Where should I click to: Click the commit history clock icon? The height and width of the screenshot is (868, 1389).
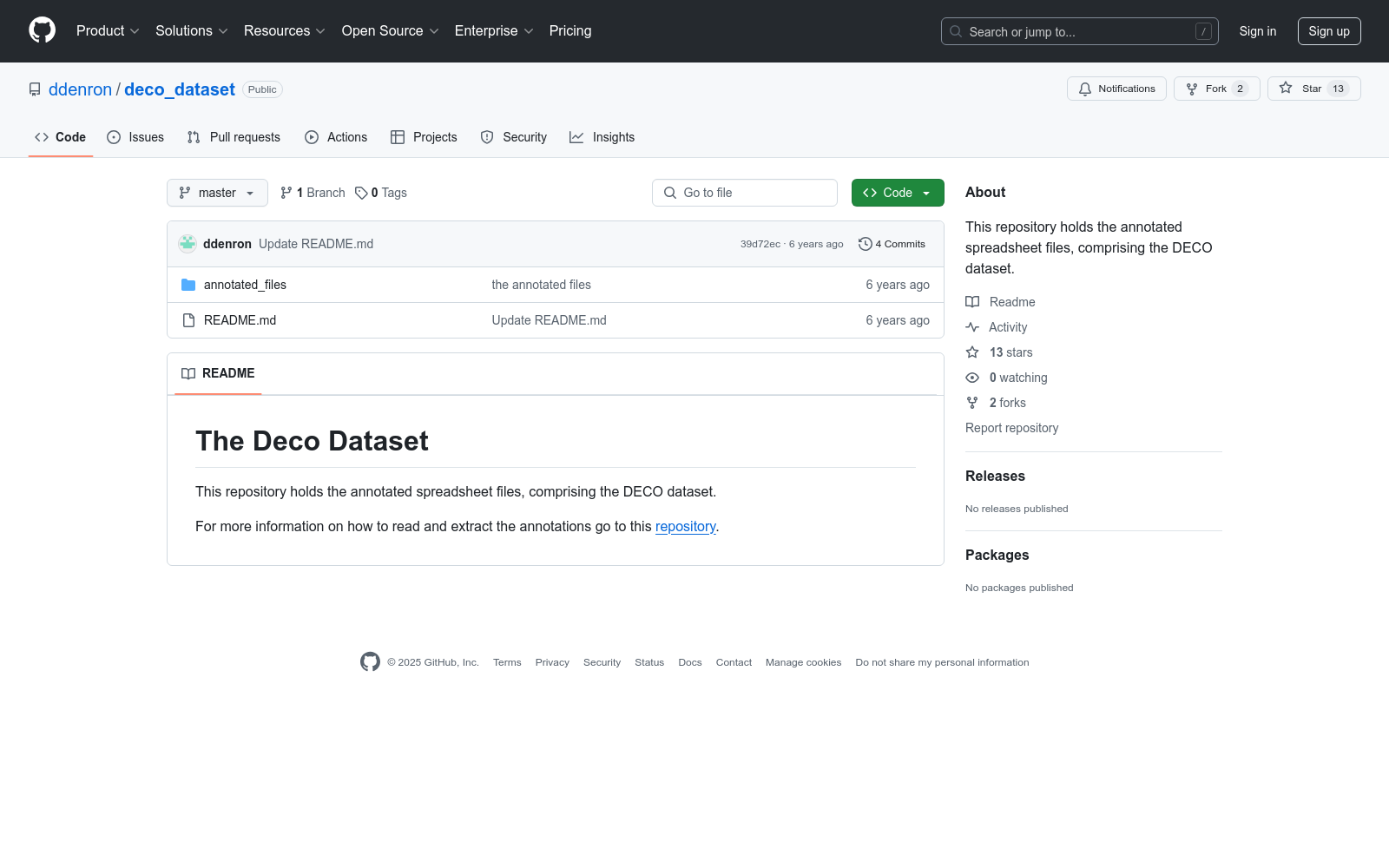tap(865, 244)
